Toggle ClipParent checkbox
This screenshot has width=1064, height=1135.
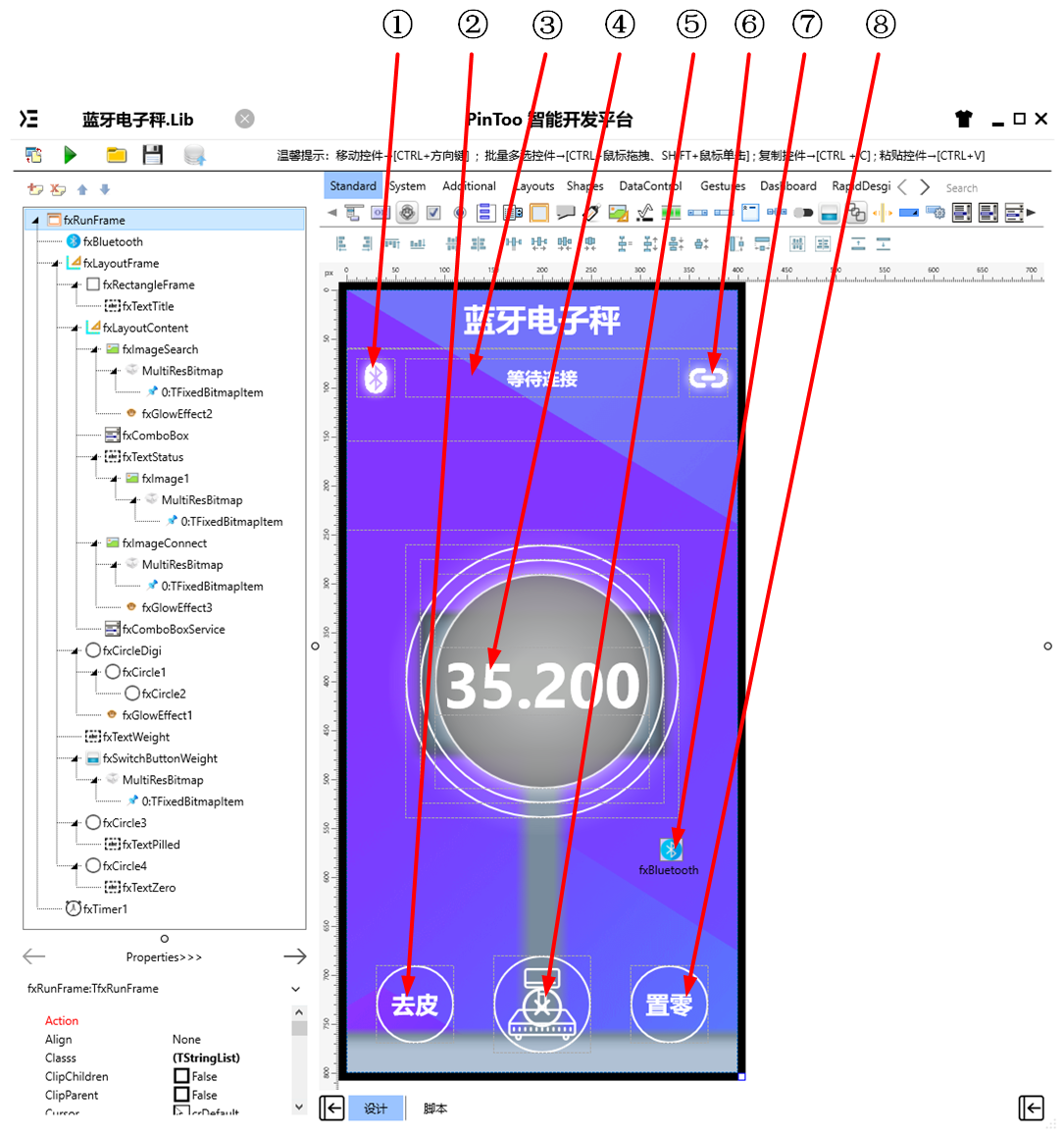point(181,1095)
